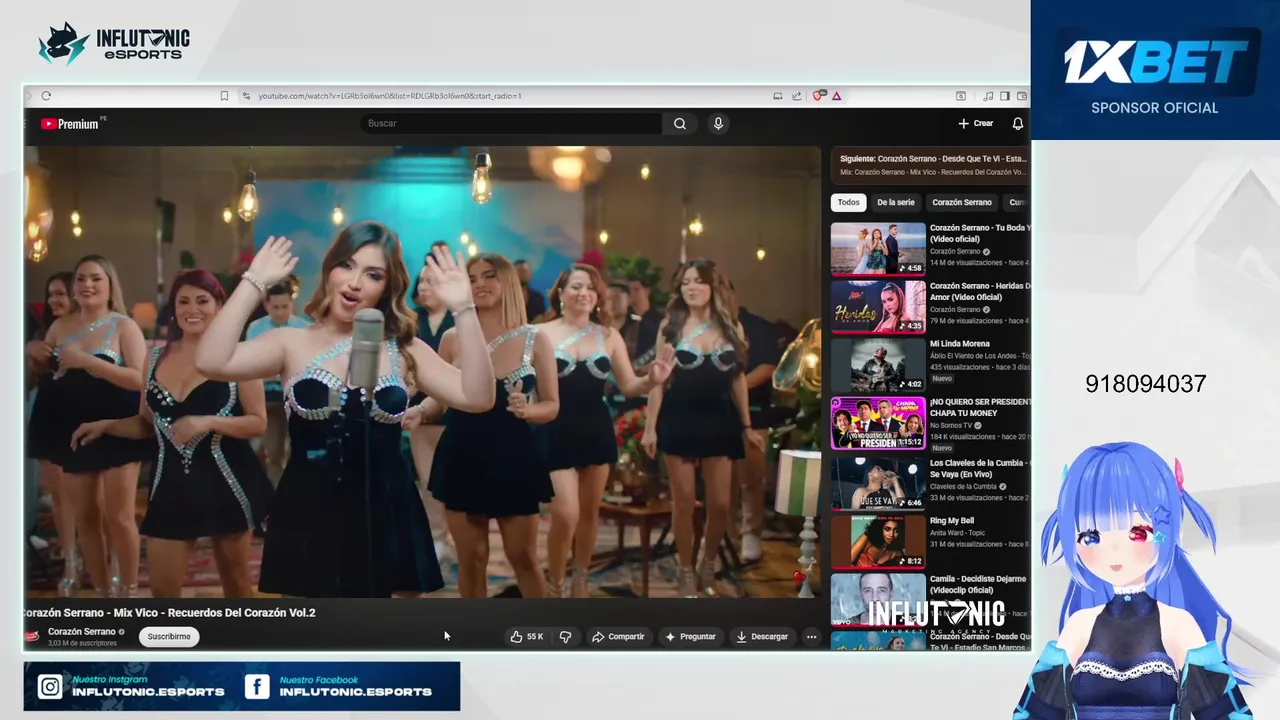The height and width of the screenshot is (720, 1280).
Task: Select the De la serie chip
Action: point(896,202)
